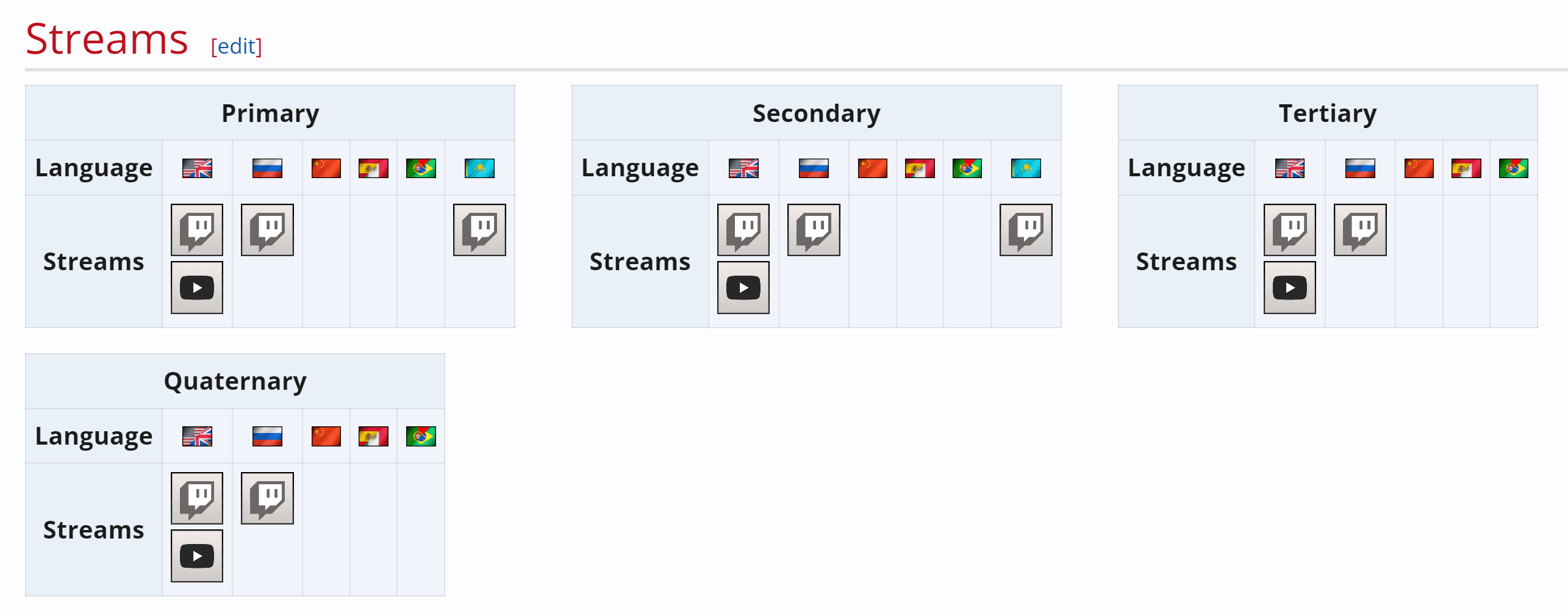The width and height of the screenshot is (1568, 616).
Task: Click the Spanish flag in Tertiary table
Action: click(1466, 168)
